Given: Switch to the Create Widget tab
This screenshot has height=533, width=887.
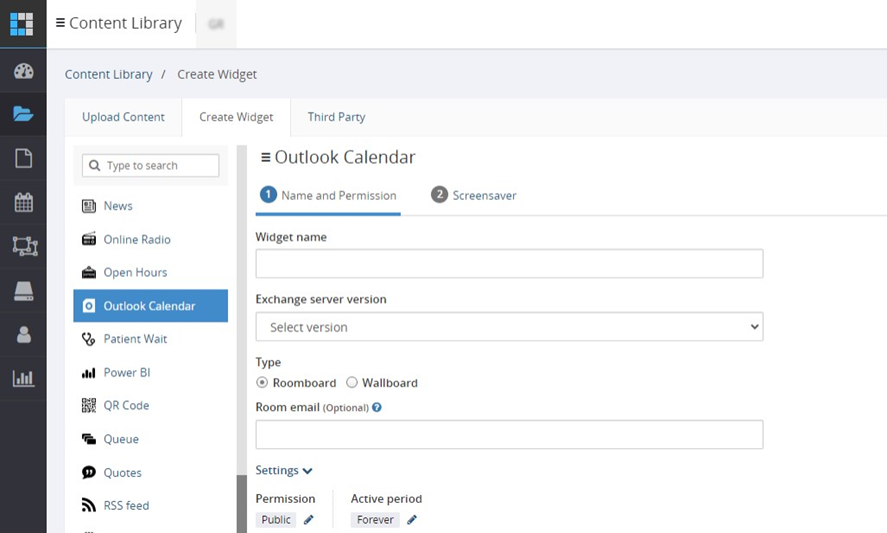Looking at the screenshot, I should coord(236,117).
